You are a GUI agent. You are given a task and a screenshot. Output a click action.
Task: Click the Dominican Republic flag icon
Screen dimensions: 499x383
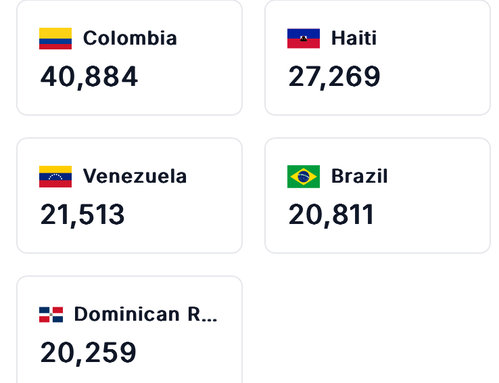click(x=51, y=314)
